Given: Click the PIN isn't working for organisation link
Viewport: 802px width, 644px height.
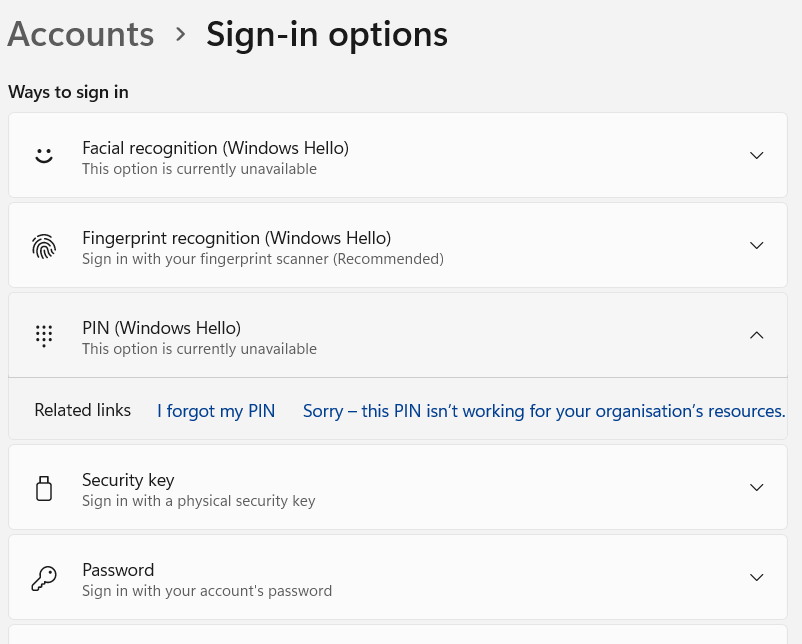Looking at the screenshot, I should [544, 411].
